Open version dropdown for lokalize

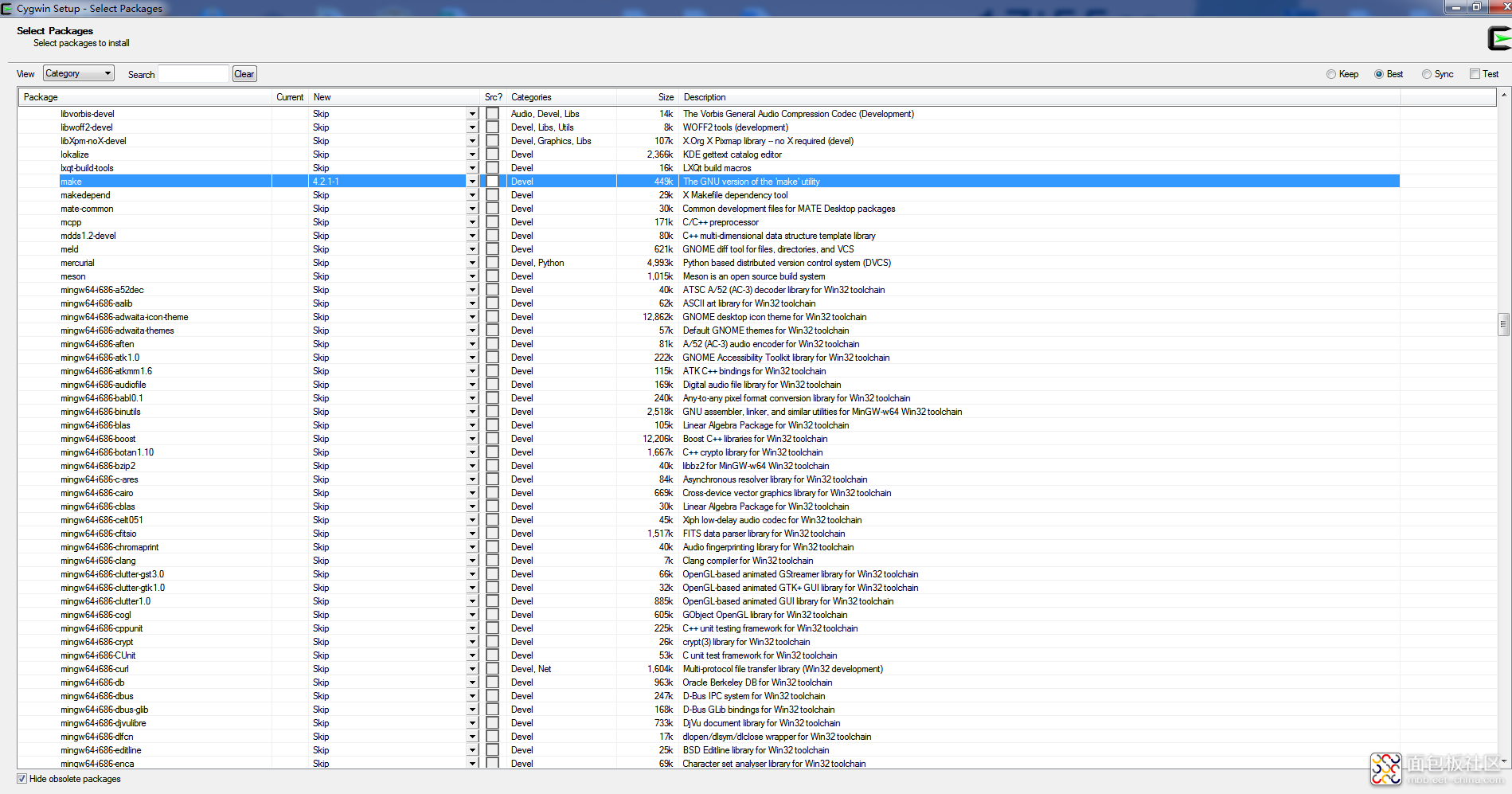pyautogui.click(x=472, y=154)
